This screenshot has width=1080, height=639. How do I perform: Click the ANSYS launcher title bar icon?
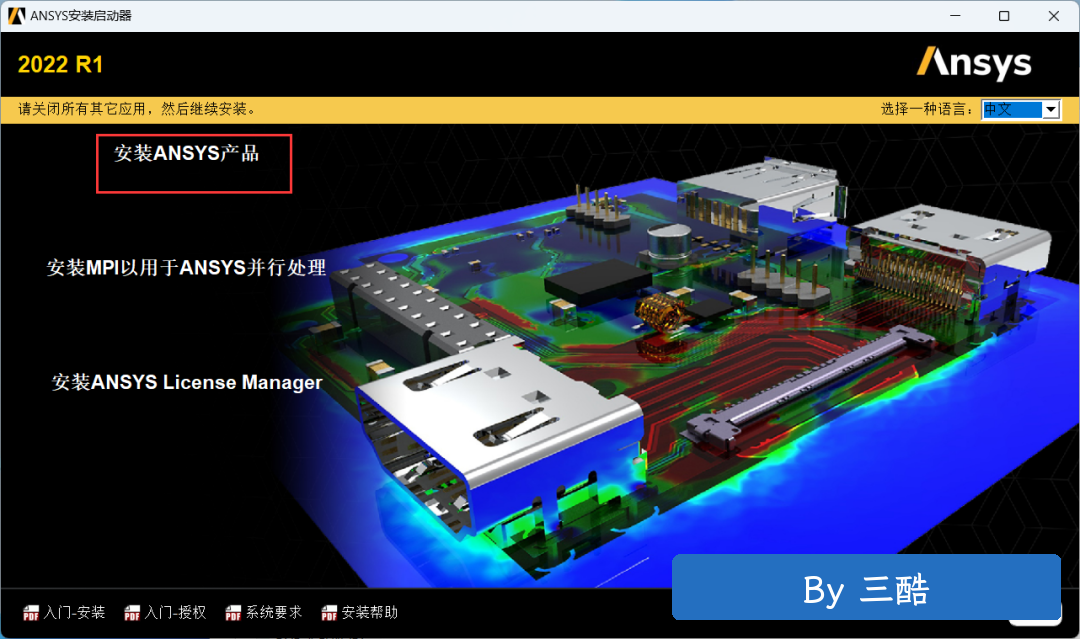[17, 16]
